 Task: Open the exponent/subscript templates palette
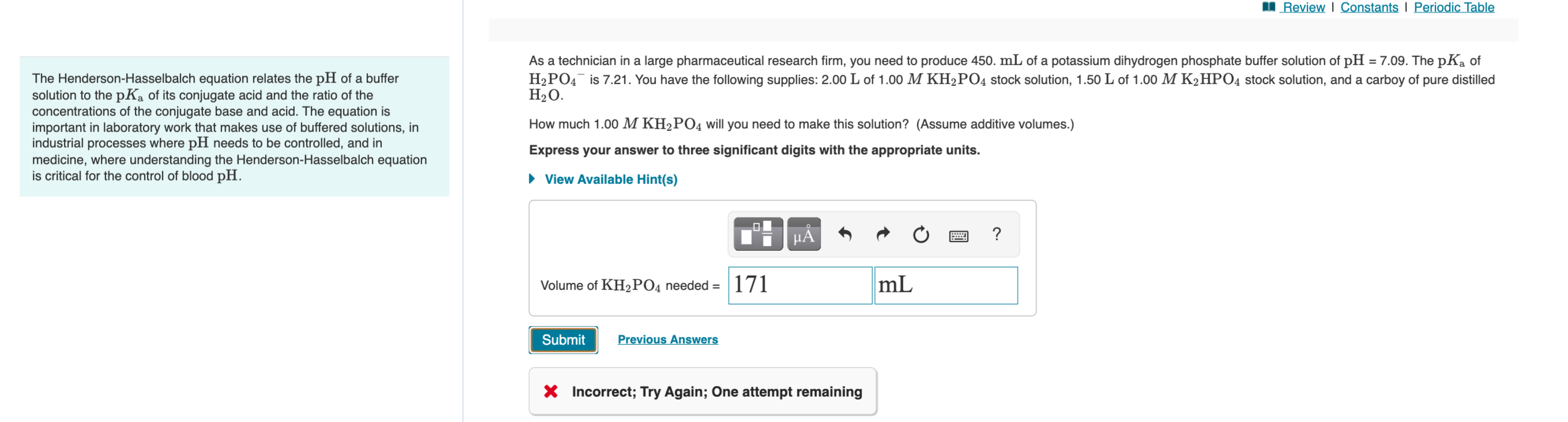[x=757, y=233]
